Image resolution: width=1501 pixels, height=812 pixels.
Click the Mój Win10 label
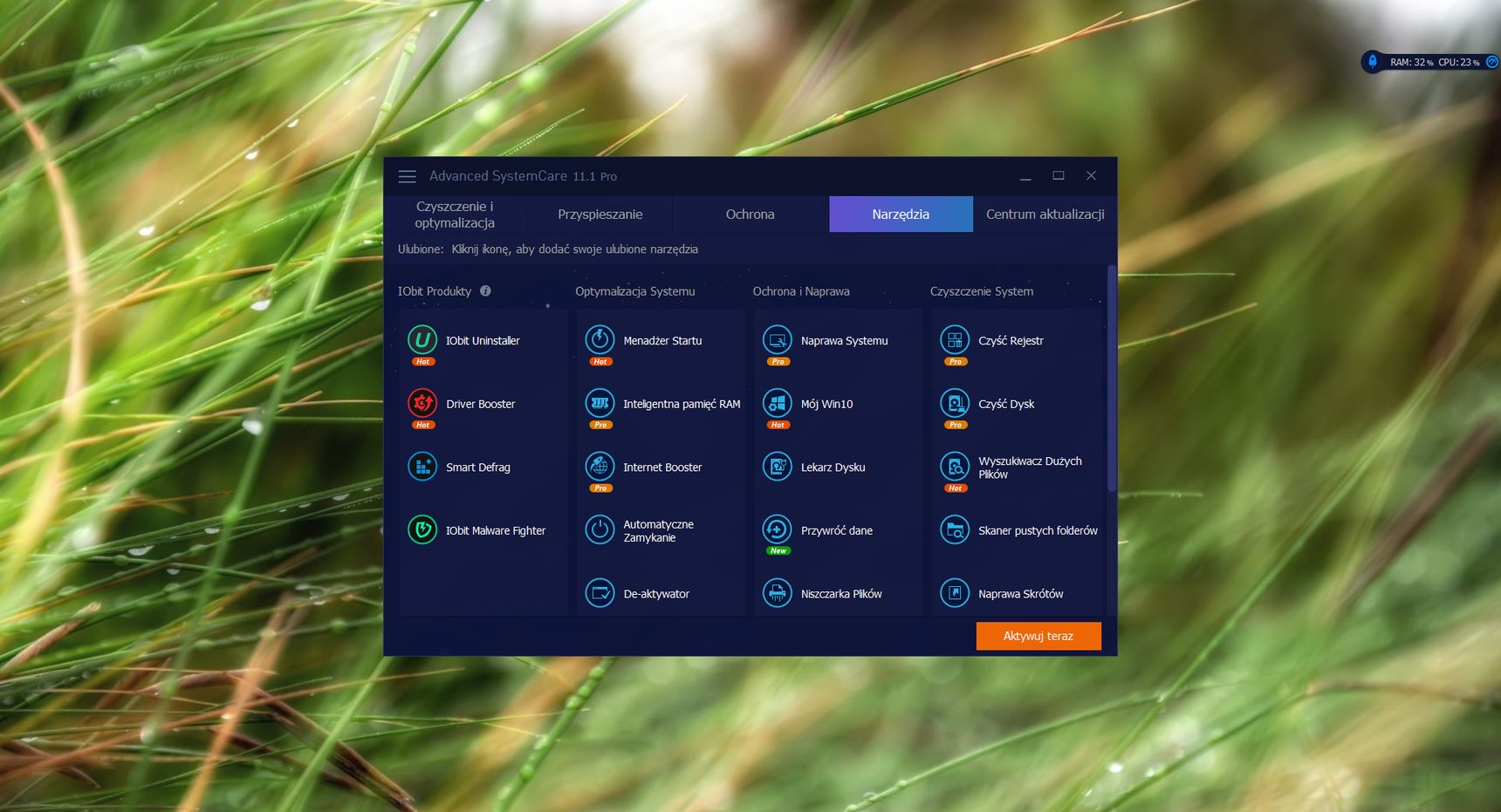826,404
